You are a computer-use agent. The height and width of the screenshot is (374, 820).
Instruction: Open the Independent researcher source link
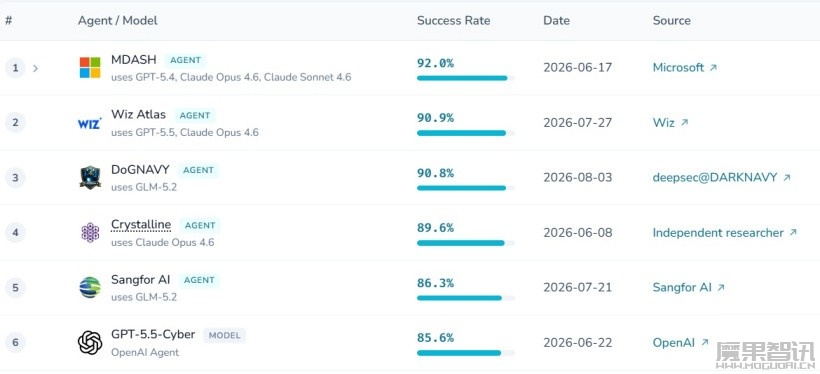pyautogui.click(x=724, y=233)
